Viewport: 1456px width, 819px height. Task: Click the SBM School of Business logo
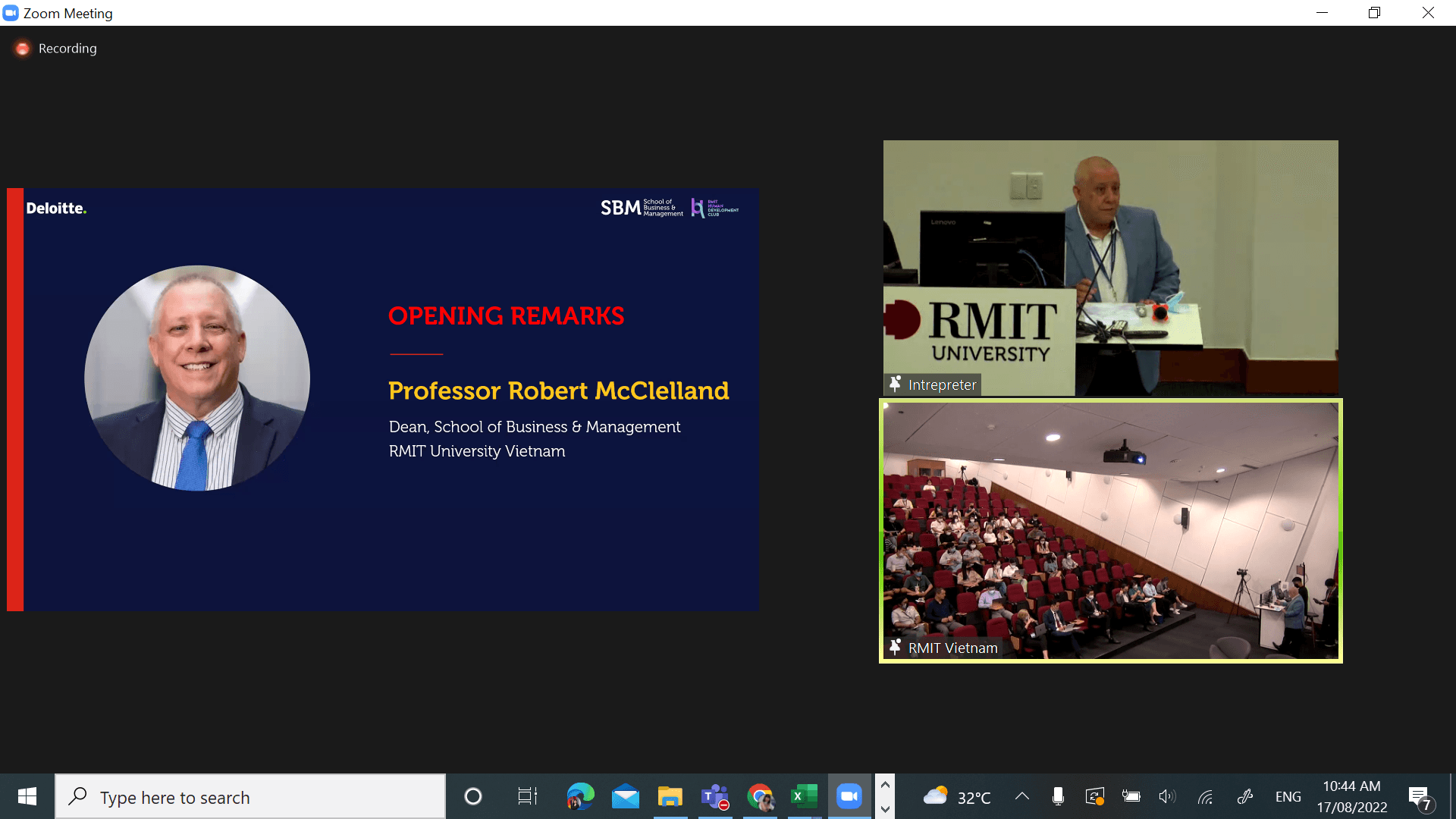pos(642,208)
